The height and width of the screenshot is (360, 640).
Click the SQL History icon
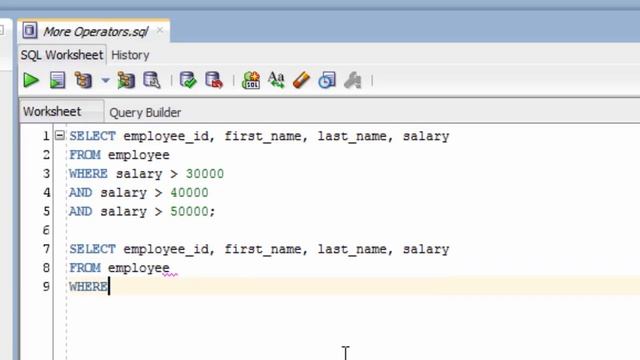pyautogui.click(x=327, y=80)
